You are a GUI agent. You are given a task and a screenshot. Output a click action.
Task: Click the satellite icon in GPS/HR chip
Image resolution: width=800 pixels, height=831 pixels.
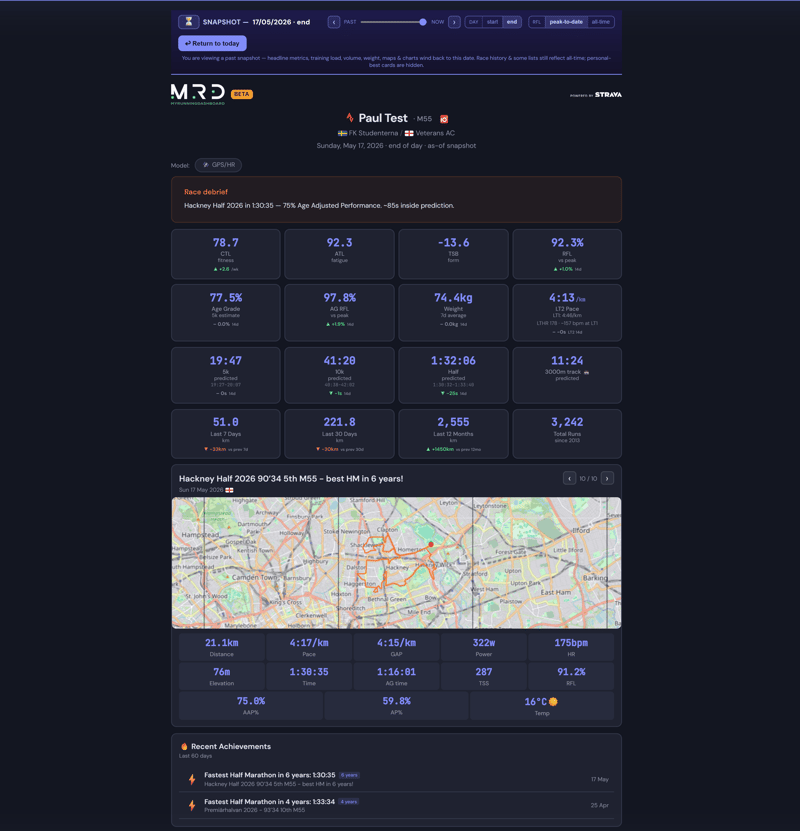click(206, 165)
